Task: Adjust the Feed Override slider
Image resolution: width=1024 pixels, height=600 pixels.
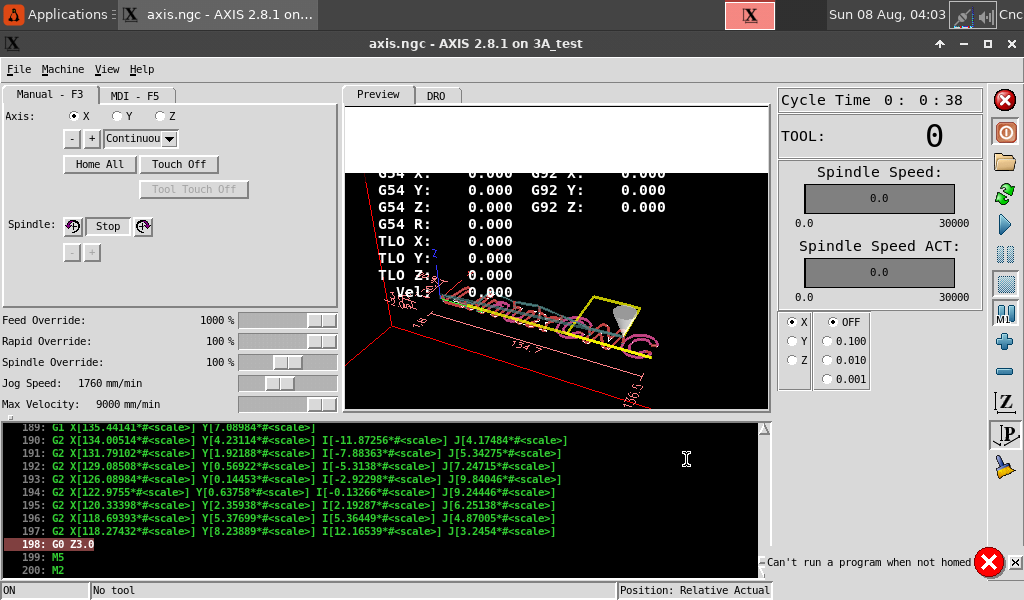Action: coord(288,321)
